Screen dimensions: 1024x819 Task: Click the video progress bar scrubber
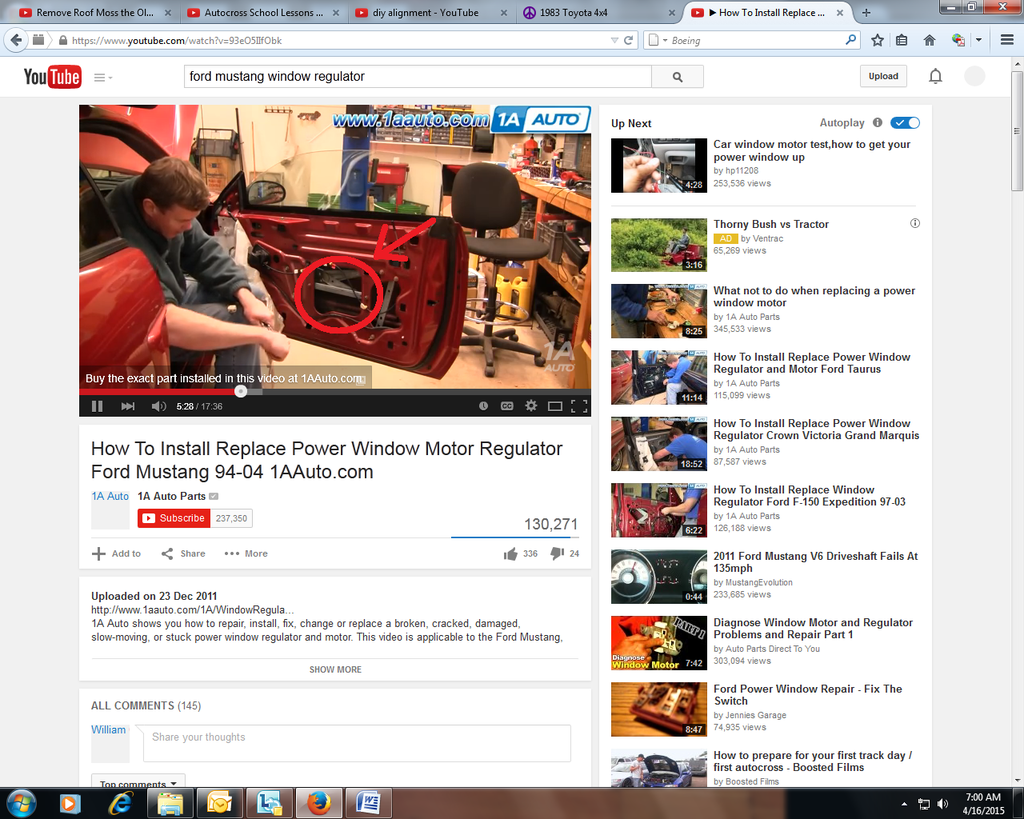pos(241,391)
